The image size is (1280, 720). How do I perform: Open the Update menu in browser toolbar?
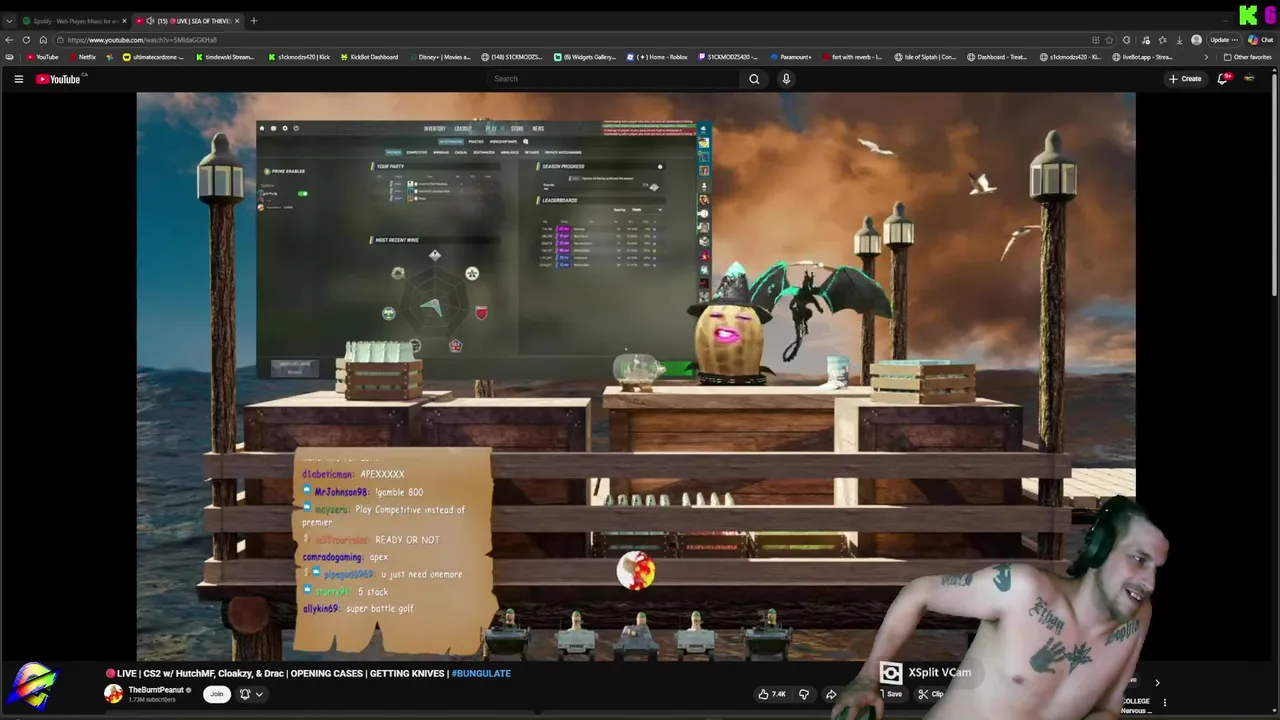pyautogui.click(x=1225, y=40)
